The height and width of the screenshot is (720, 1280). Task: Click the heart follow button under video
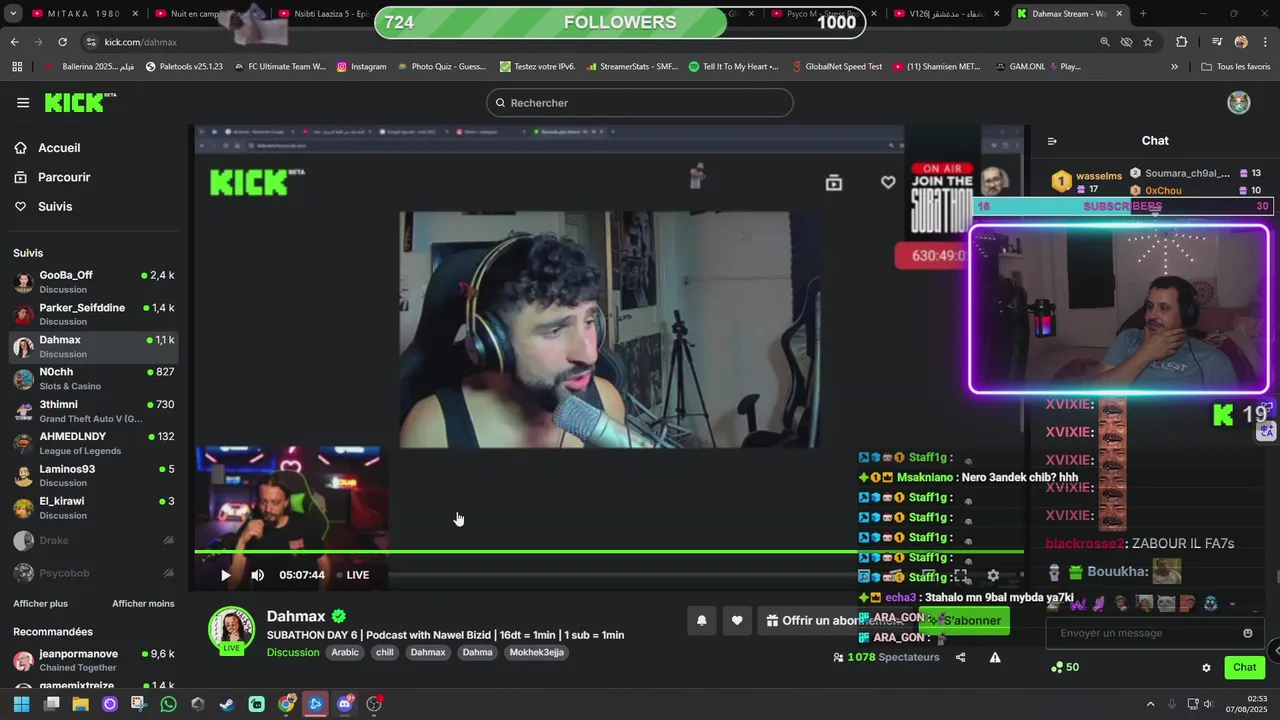click(737, 621)
